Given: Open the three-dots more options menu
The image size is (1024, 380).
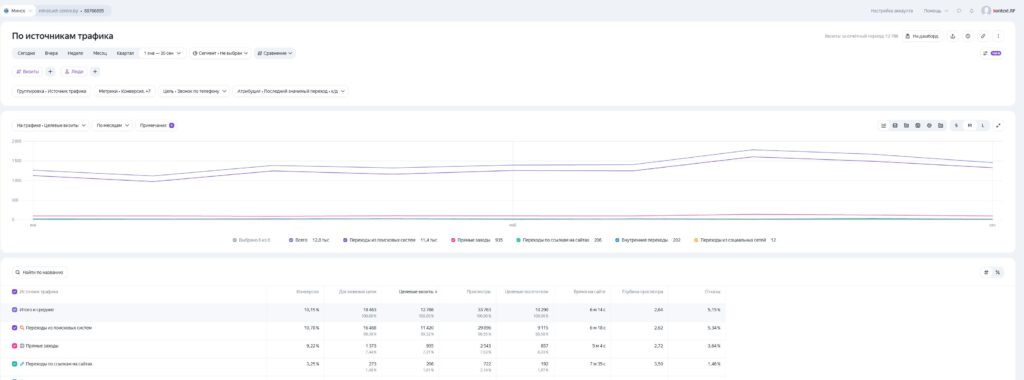Looking at the screenshot, I should point(998,37).
